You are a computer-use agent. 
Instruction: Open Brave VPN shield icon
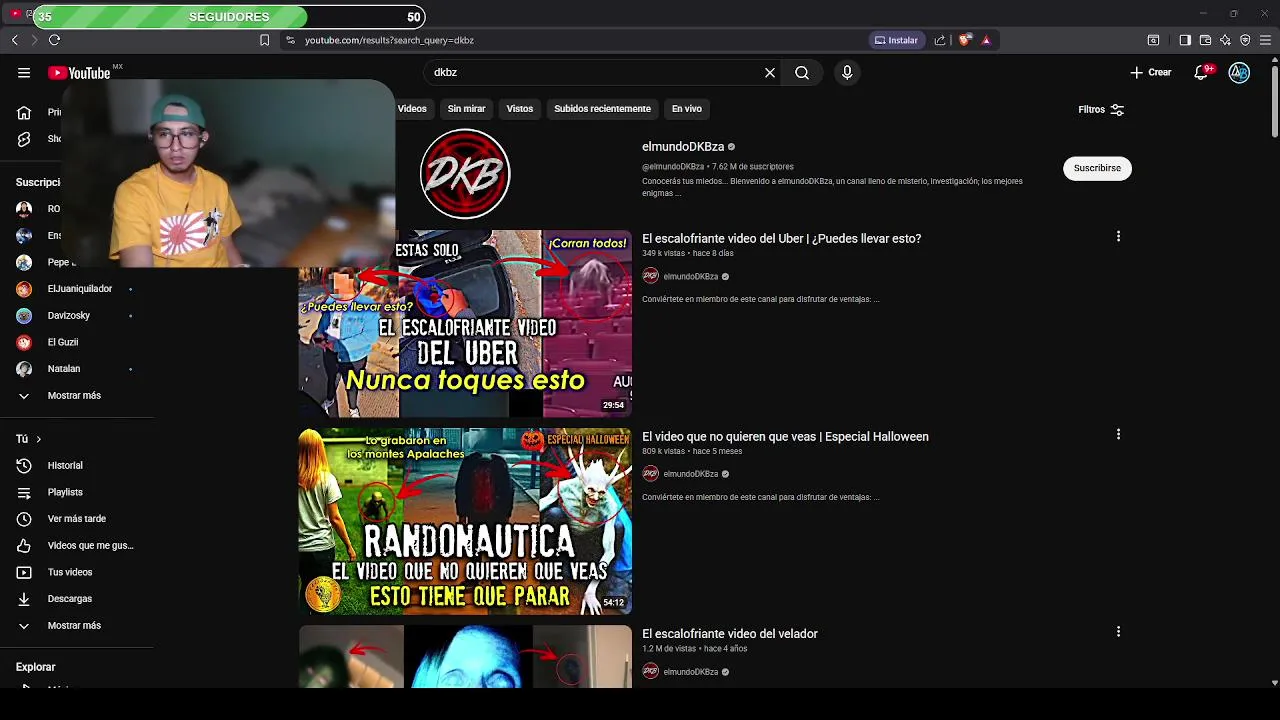point(1245,40)
